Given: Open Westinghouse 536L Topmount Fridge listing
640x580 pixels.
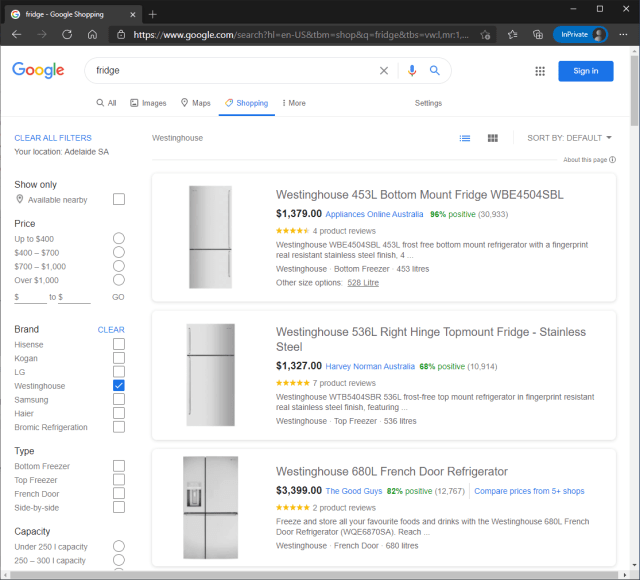Looking at the screenshot, I should tap(431, 339).
